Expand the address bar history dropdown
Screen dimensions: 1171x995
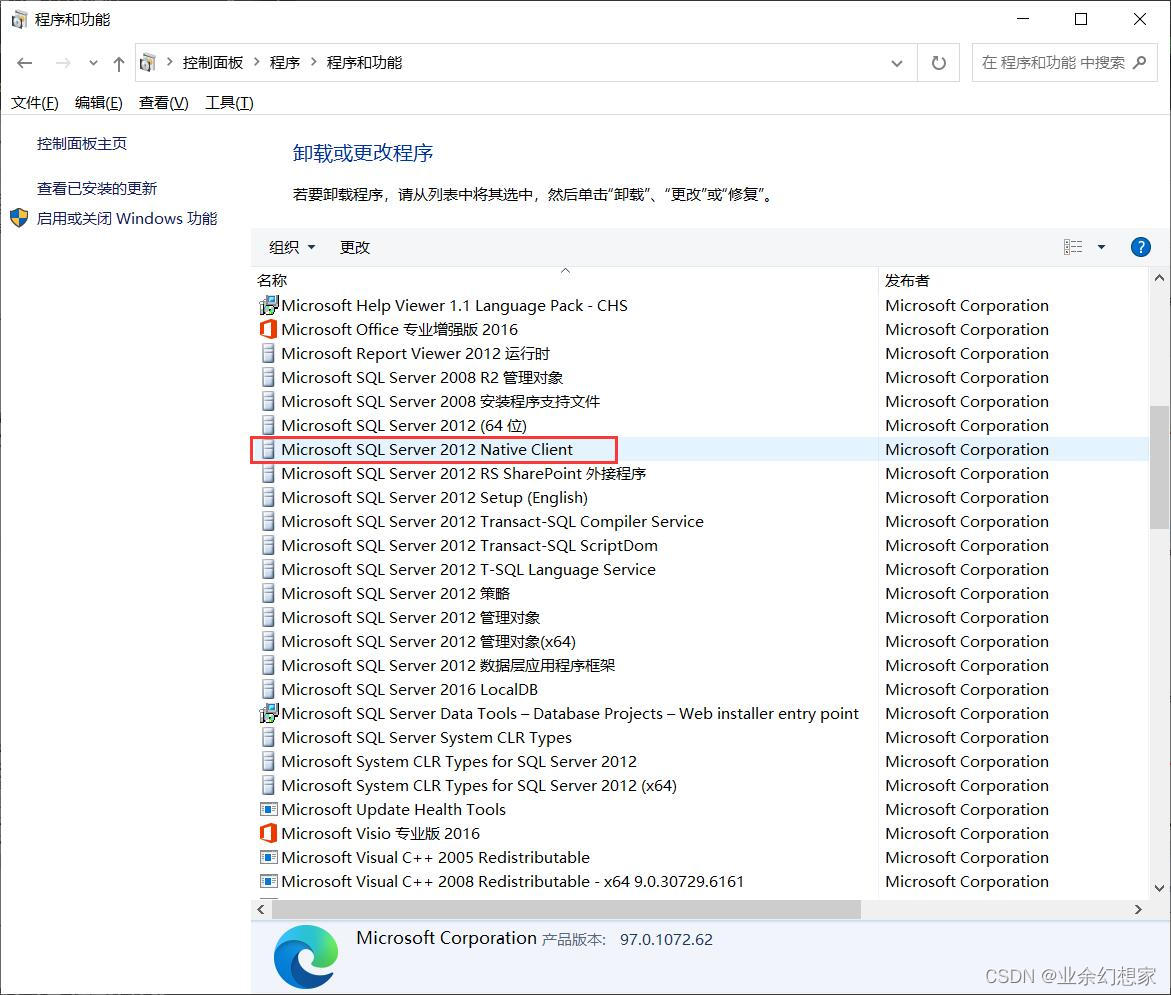point(897,63)
